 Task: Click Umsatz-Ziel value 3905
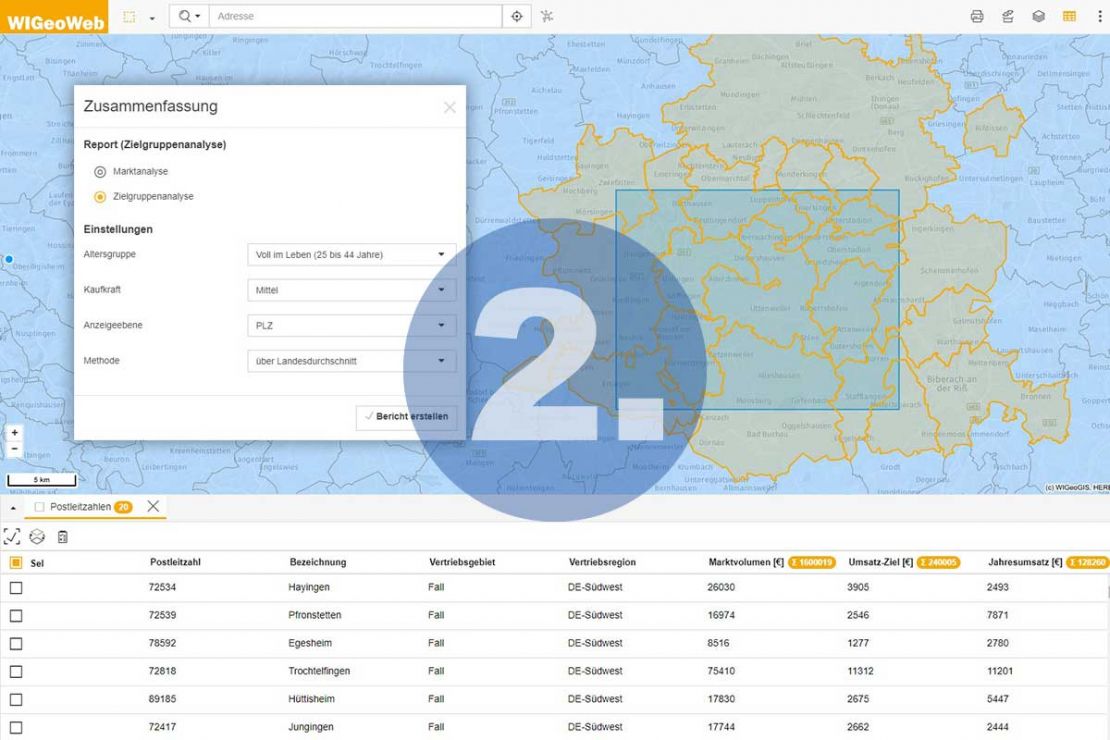coord(857,587)
